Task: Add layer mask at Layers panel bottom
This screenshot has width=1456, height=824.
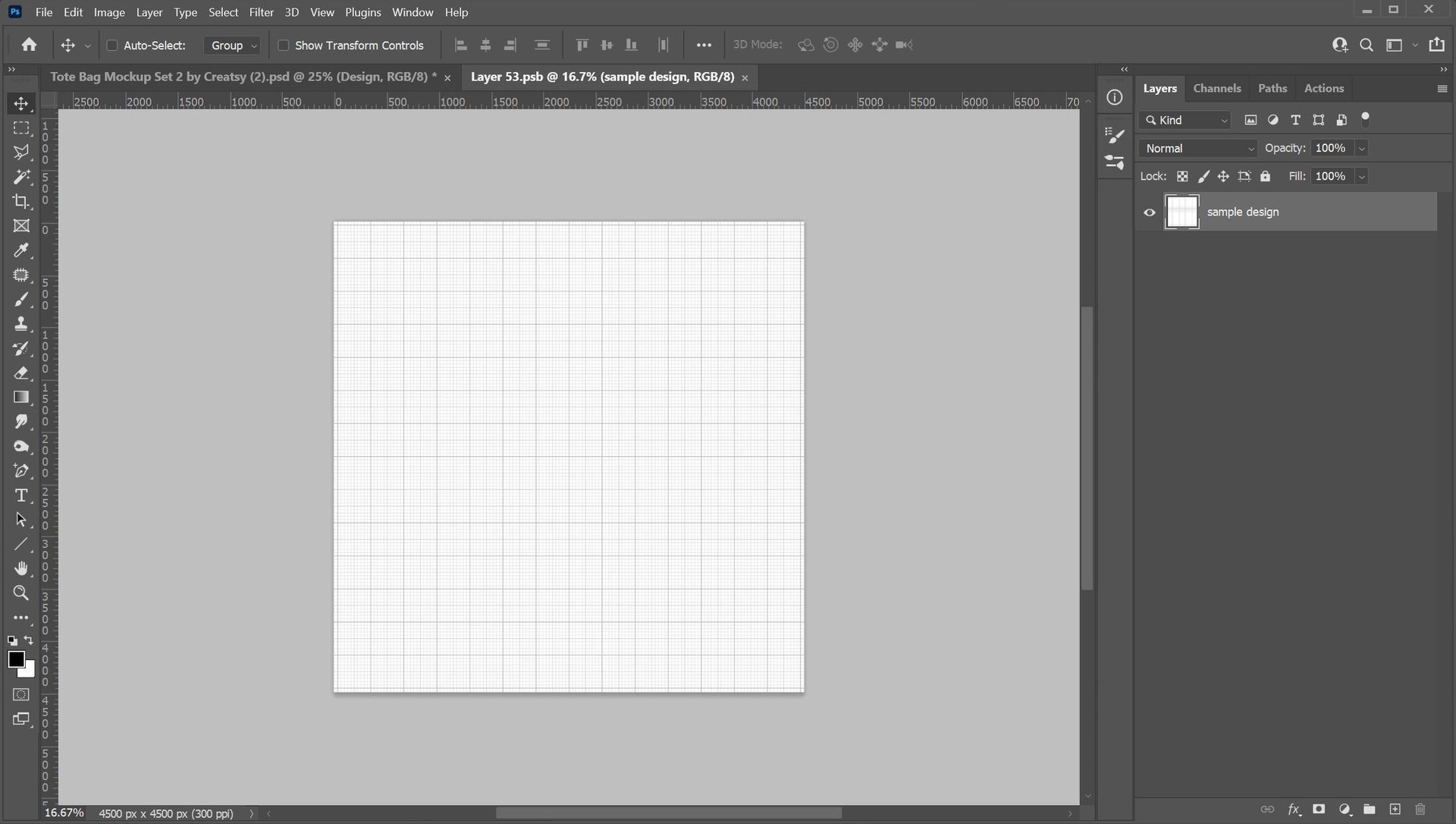Action: click(1319, 810)
